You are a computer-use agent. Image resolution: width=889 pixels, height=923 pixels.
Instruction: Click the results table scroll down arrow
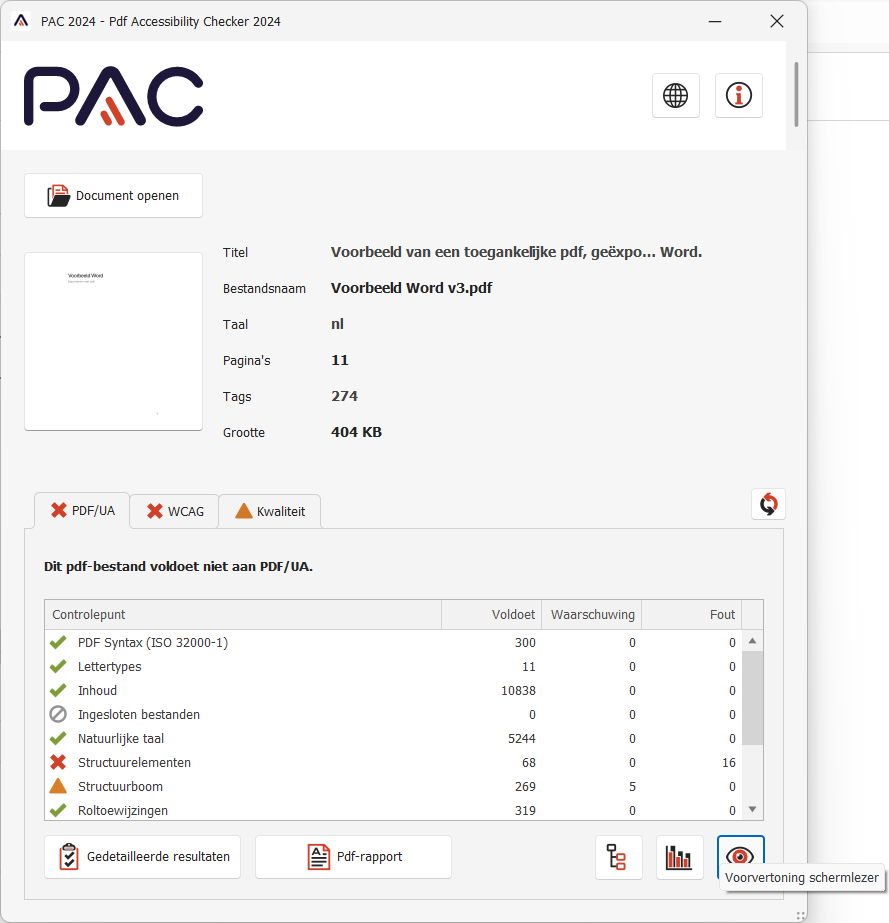(752, 809)
